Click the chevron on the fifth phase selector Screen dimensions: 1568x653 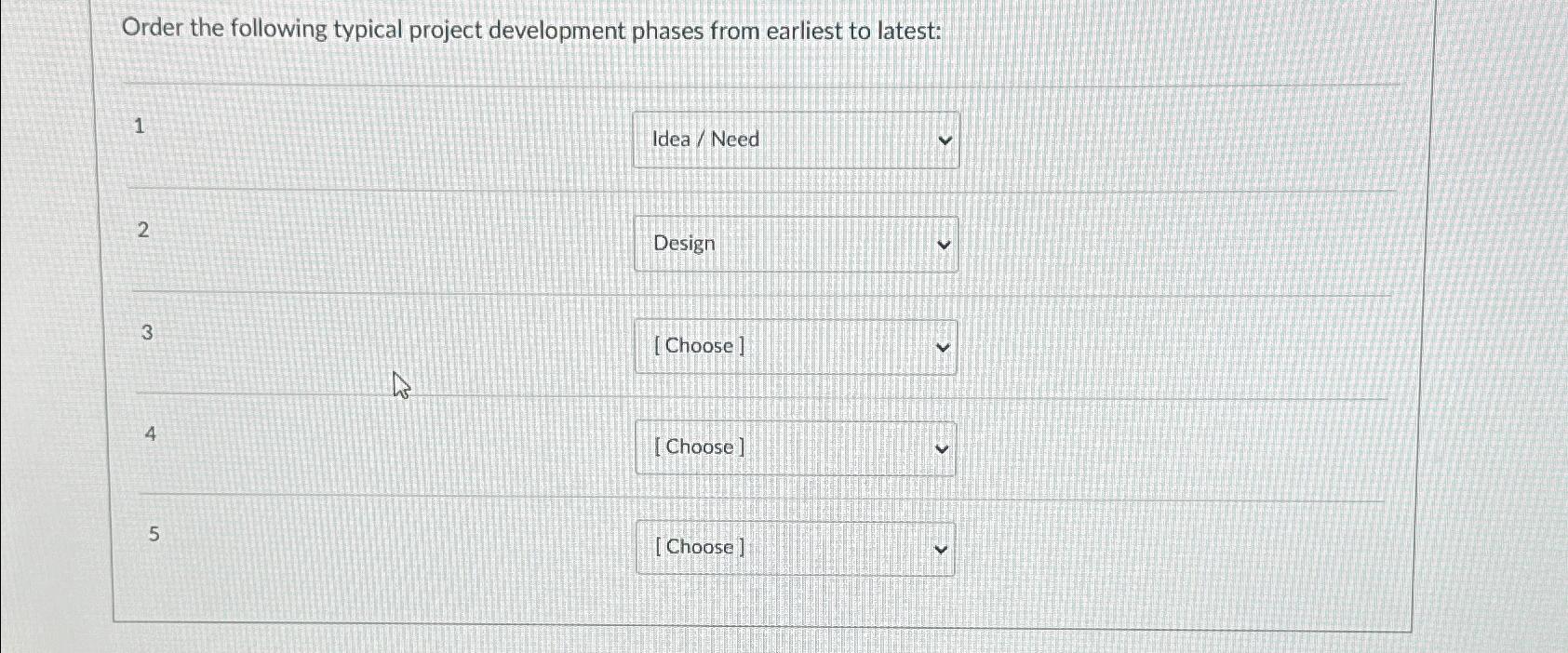(941, 548)
